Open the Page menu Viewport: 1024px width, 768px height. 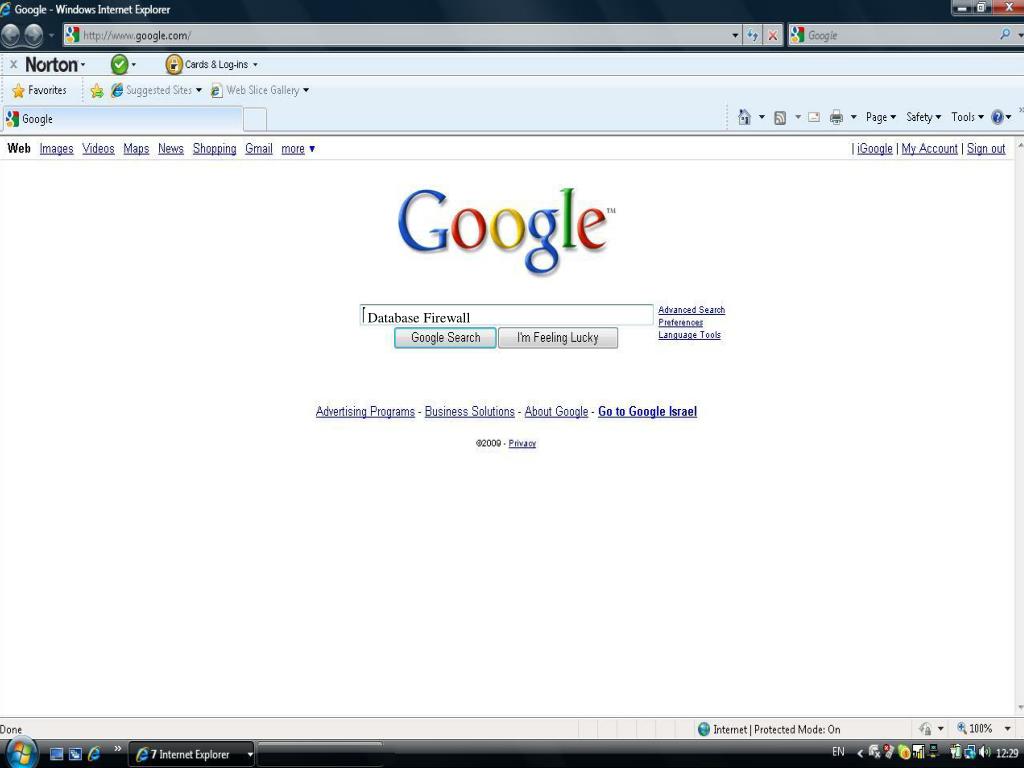(880, 117)
